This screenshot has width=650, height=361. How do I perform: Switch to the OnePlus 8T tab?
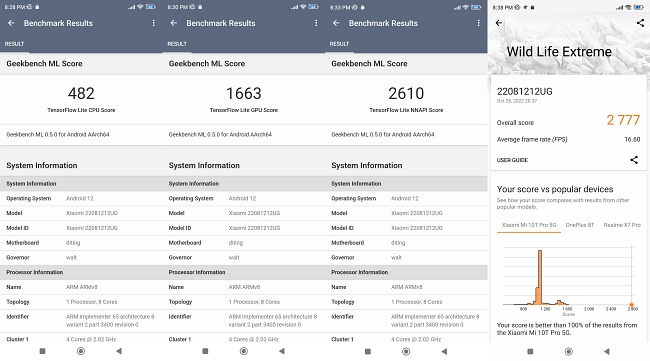[x=580, y=225]
